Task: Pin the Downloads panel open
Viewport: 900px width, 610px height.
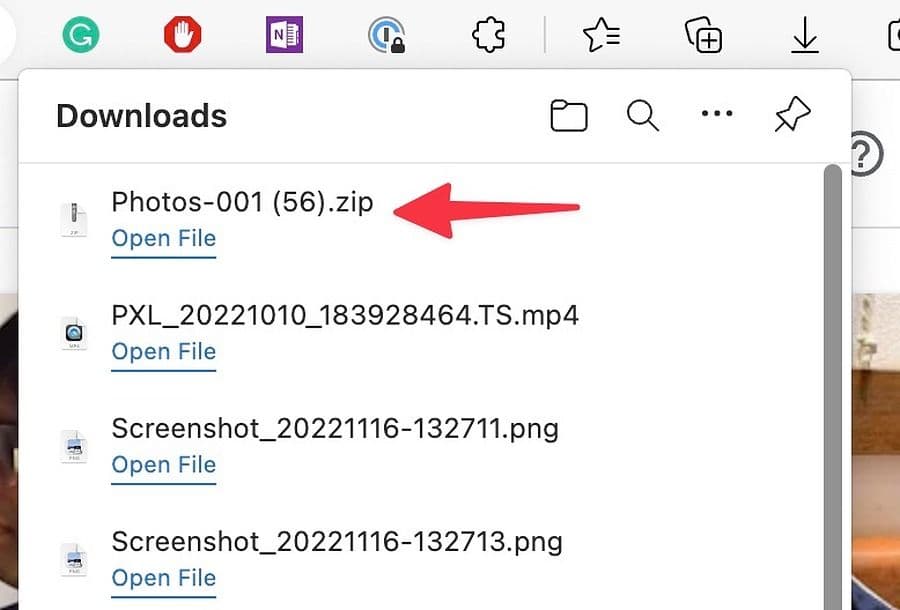Action: pyautogui.click(x=791, y=114)
